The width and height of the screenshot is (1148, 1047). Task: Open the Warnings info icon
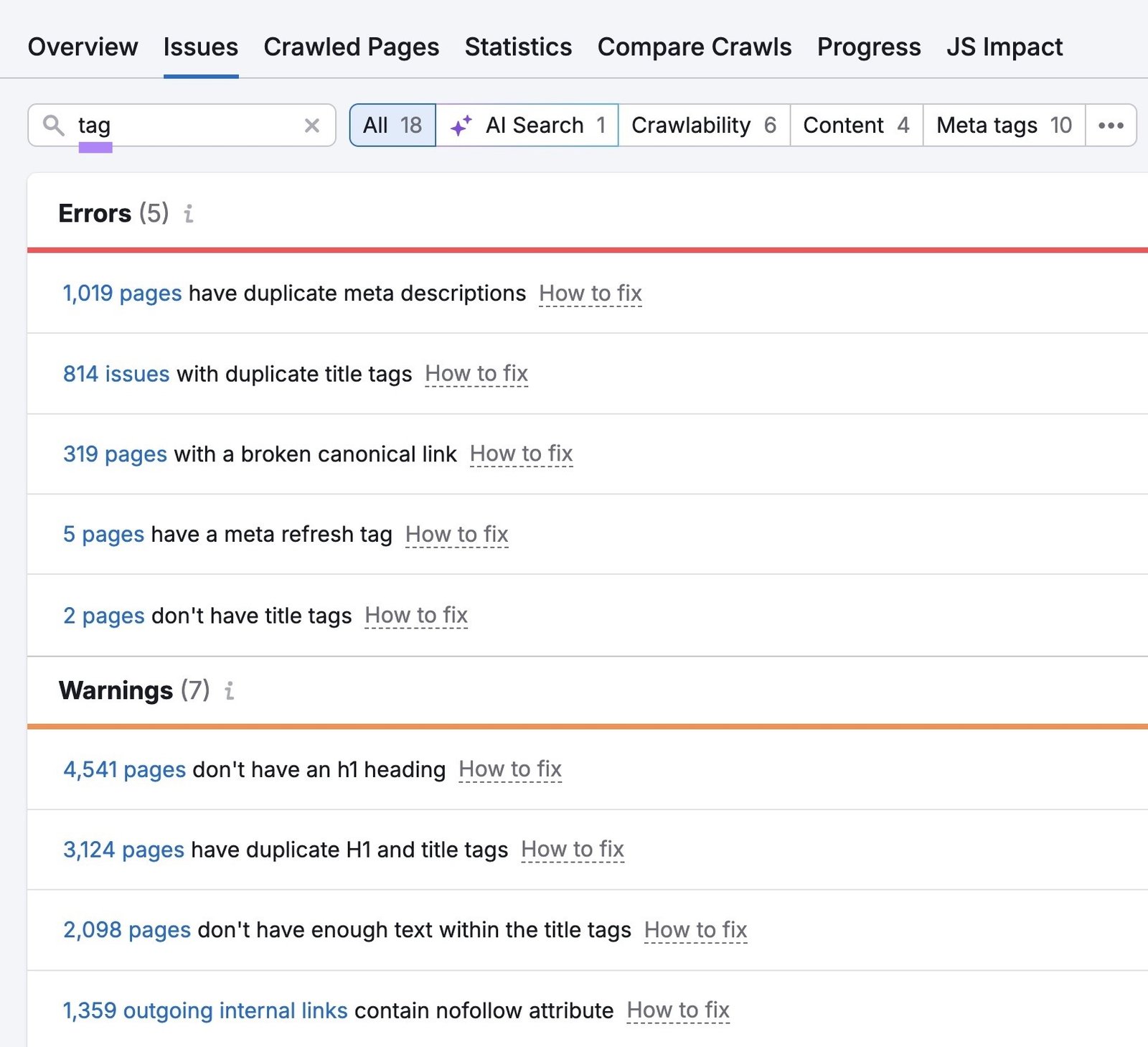point(230,690)
